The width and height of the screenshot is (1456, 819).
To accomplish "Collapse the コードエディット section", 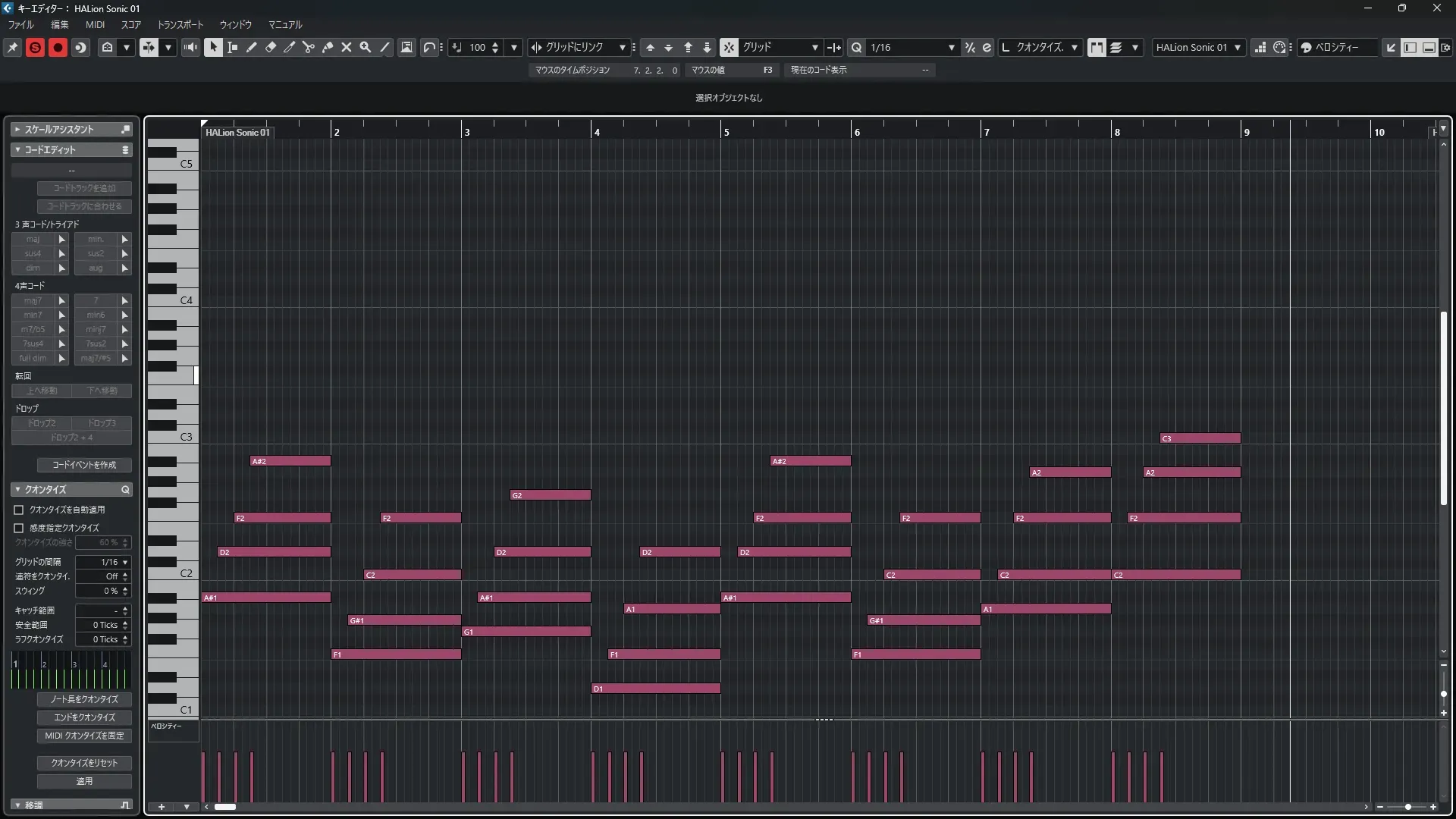I will coord(17,149).
